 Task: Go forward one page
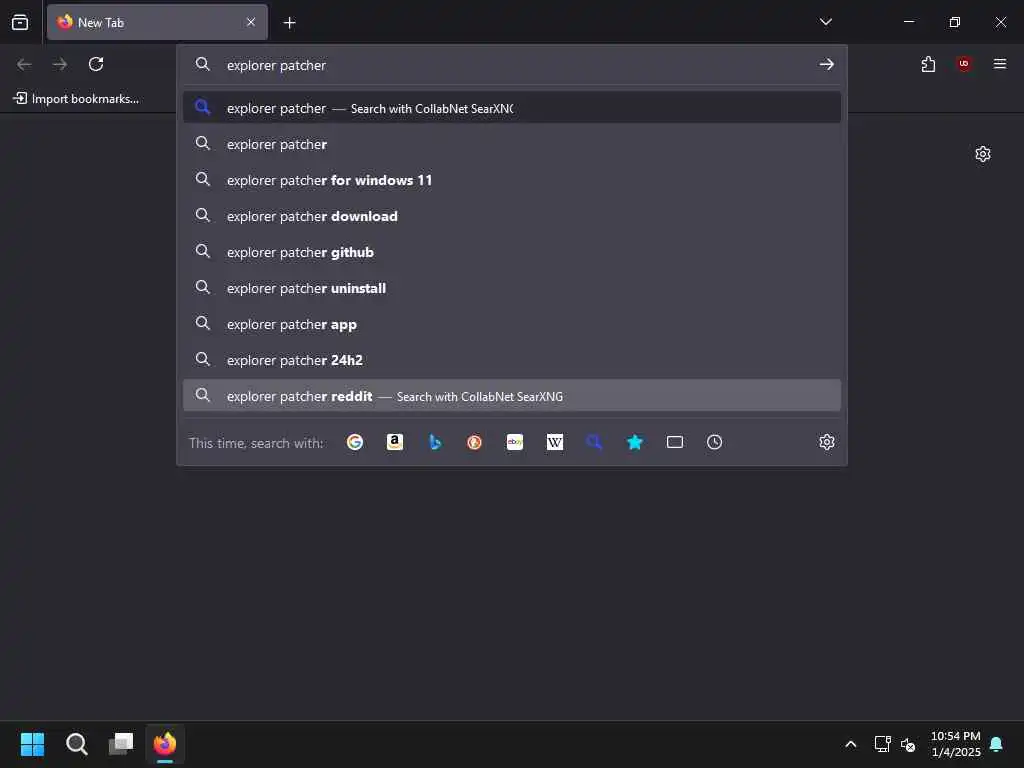click(x=60, y=64)
